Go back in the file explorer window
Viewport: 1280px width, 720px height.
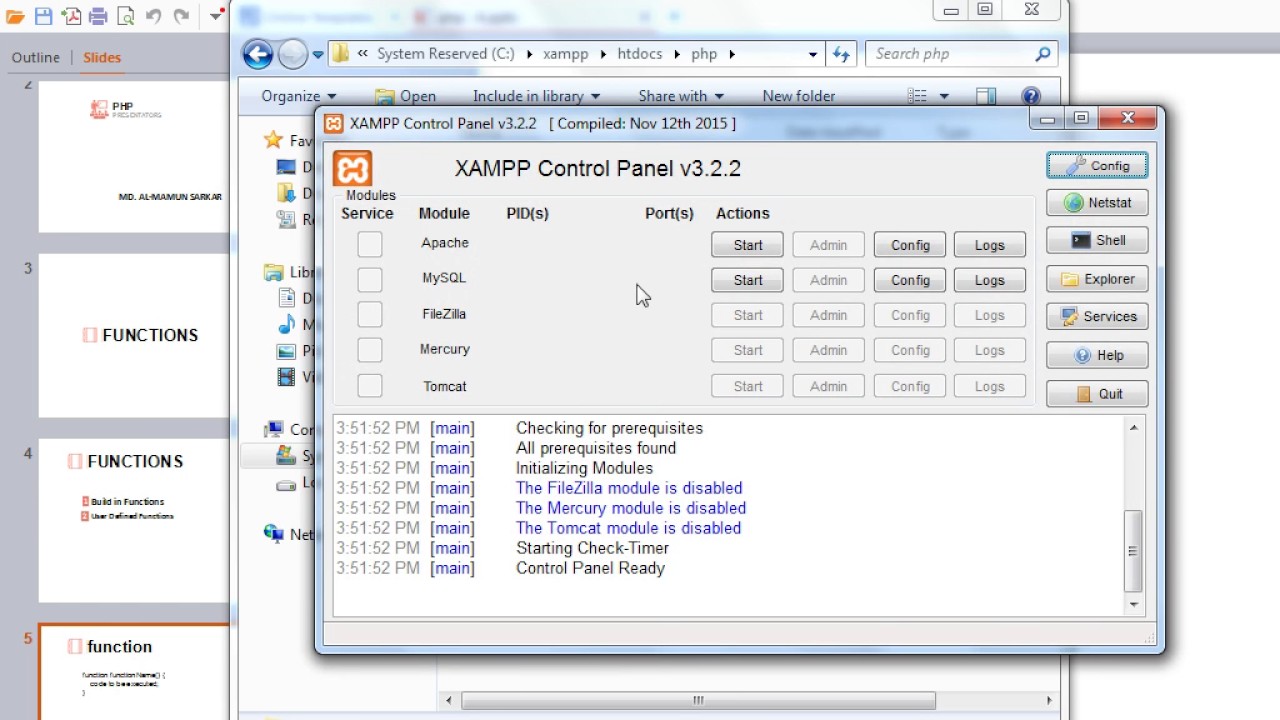point(258,54)
